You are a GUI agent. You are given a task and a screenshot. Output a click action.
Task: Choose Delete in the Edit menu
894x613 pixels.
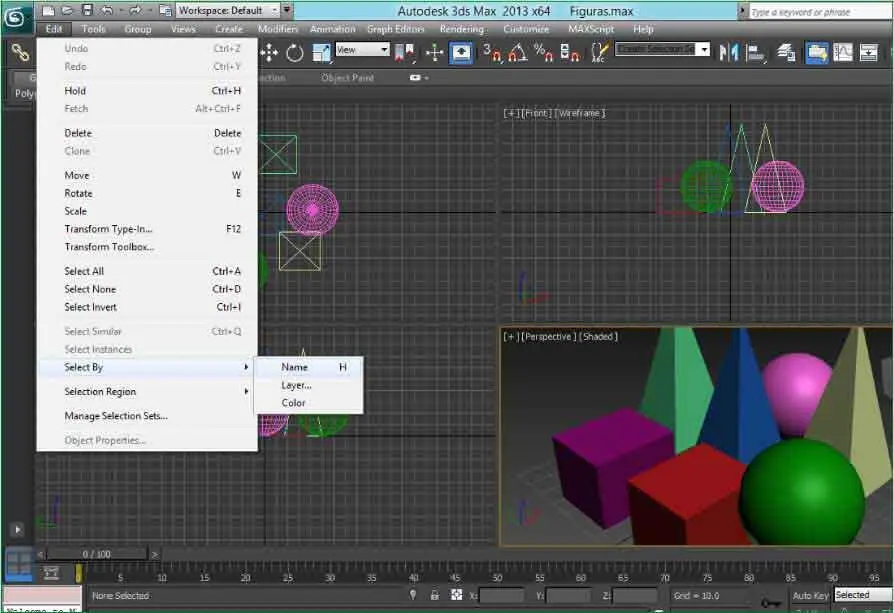coord(147,133)
